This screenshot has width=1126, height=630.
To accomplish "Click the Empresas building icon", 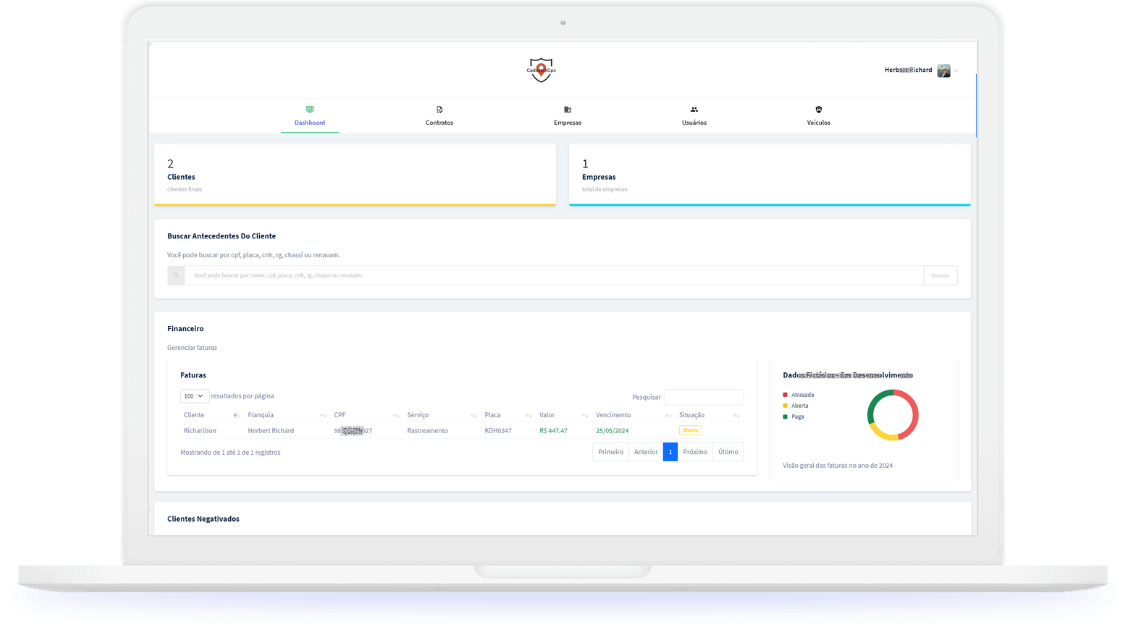I will [x=567, y=109].
